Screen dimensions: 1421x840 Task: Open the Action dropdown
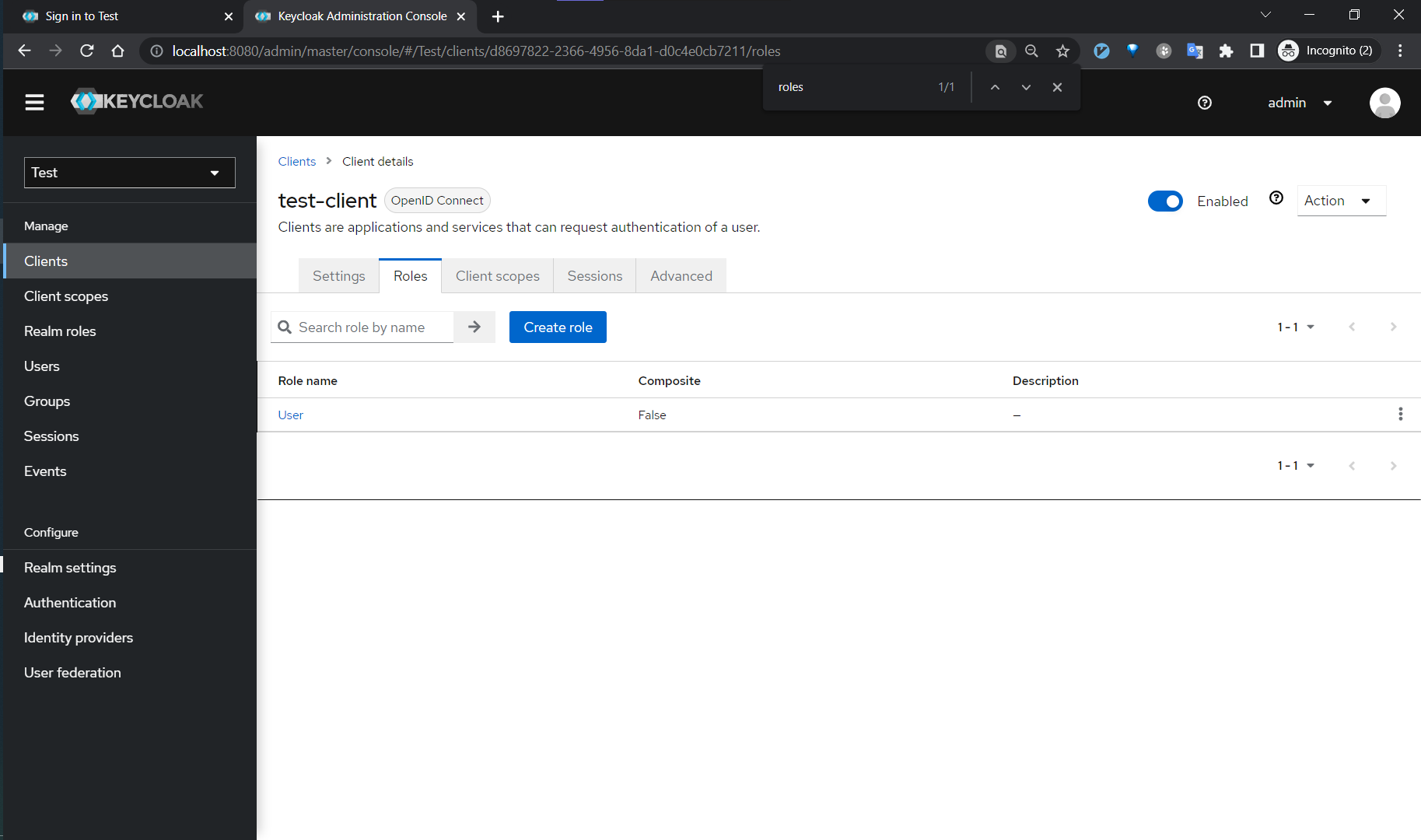coord(1341,201)
